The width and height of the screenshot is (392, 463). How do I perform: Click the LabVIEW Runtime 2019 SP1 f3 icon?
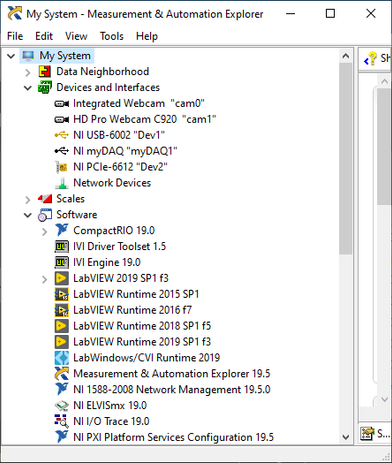tap(62, 342)
